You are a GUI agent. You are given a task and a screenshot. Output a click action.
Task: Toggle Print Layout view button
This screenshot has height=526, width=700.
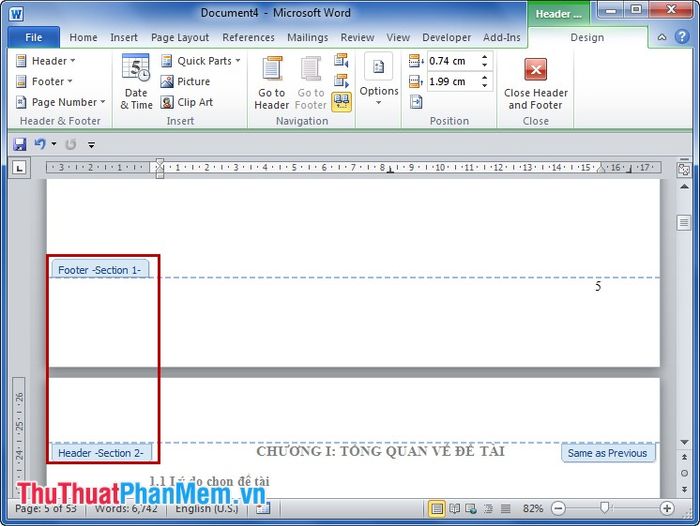[x=437, y=508]
